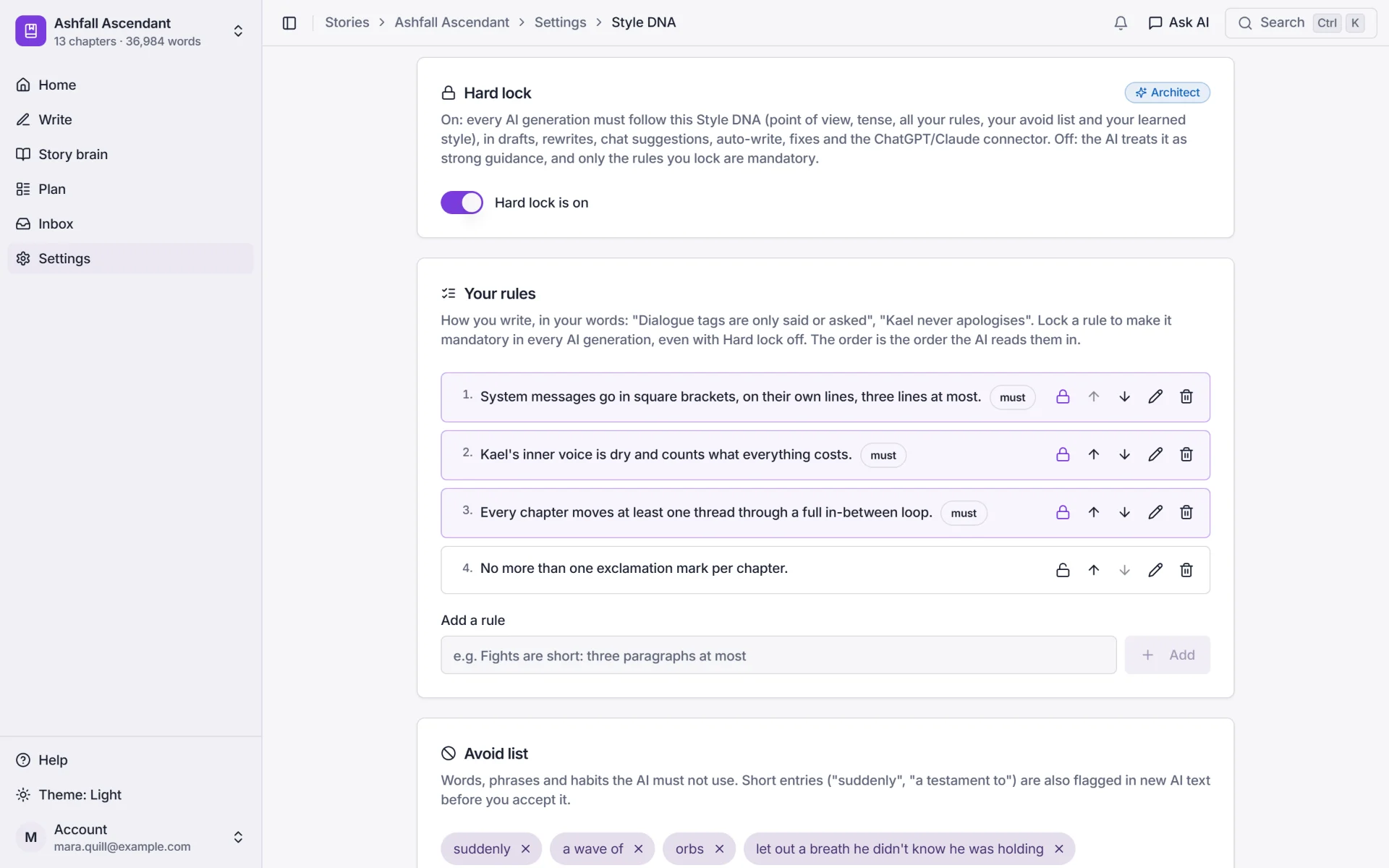Move Kael's inner voice rule down
Image resolution: width=1389 pixels, height=868 pixels.
(x=1124, y=455)
